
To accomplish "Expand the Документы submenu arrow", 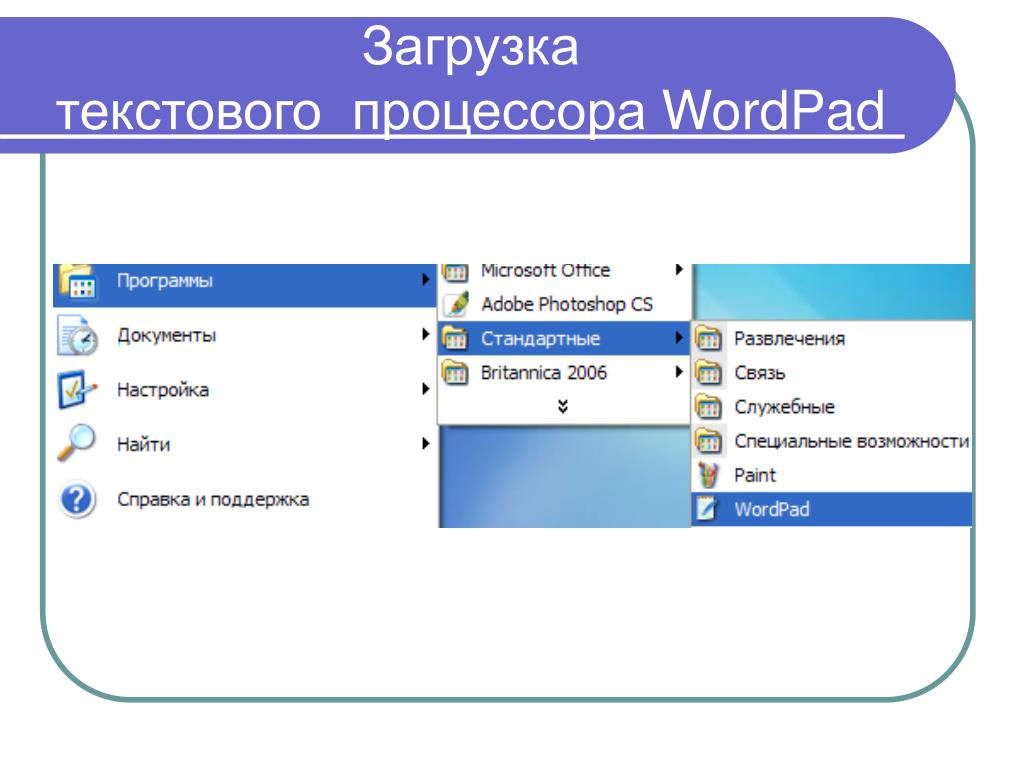I will (x=425, y=334).
